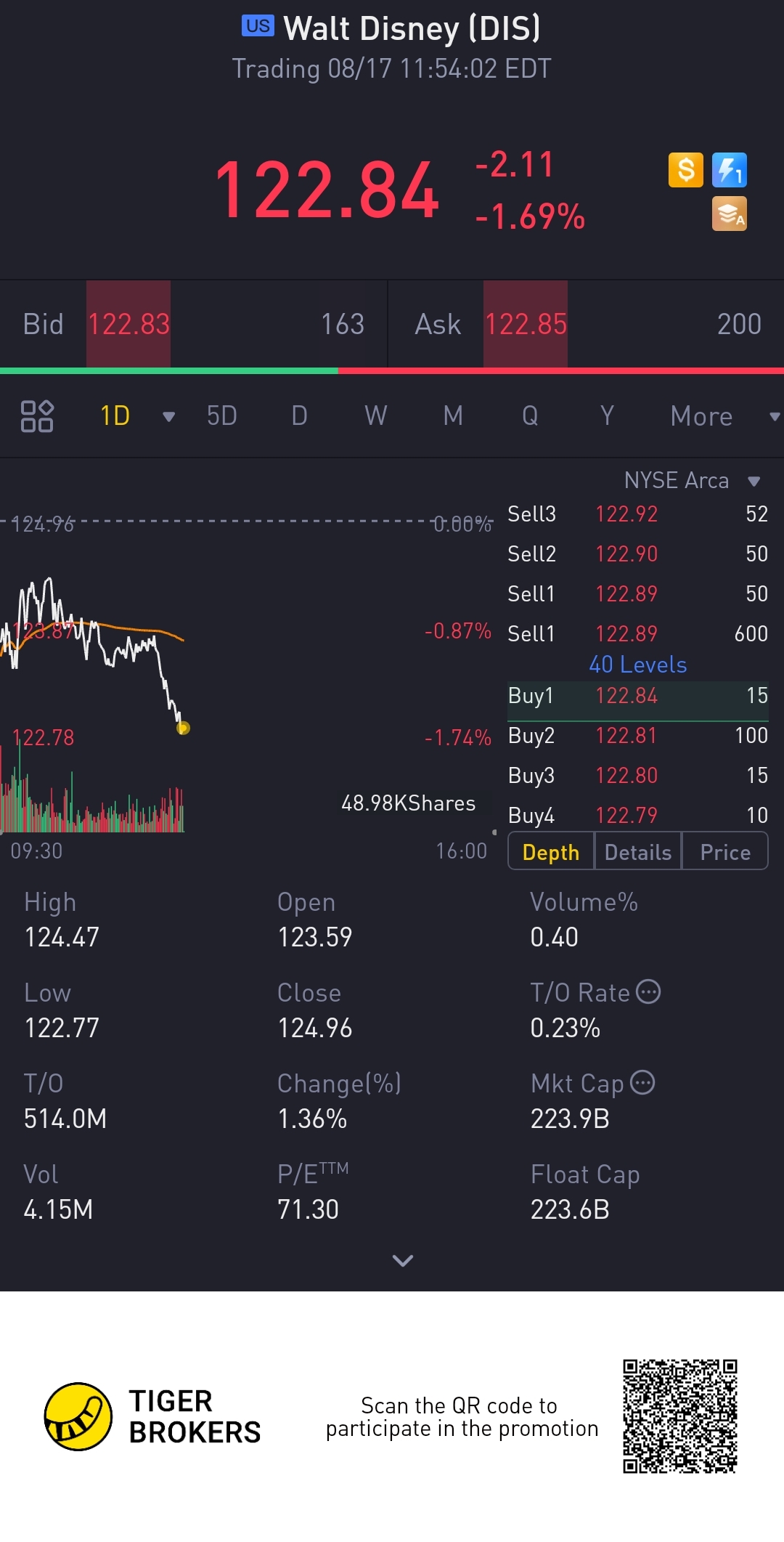Tap the Ask price 122.85
Image resolution: width=784 pixels, height=1542 pixels.
[526, 324]
